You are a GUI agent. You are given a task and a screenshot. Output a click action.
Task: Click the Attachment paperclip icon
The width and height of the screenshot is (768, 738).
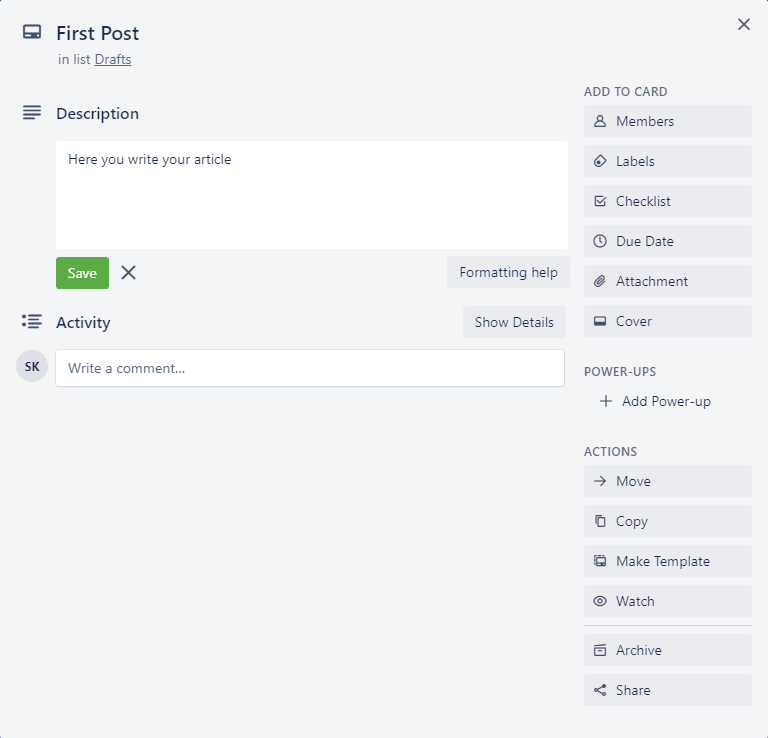tap(600, 281)
